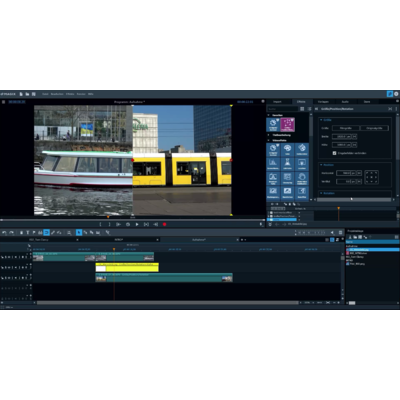
Task: Collapse the Position settings group
Action: tap(321, 165)
